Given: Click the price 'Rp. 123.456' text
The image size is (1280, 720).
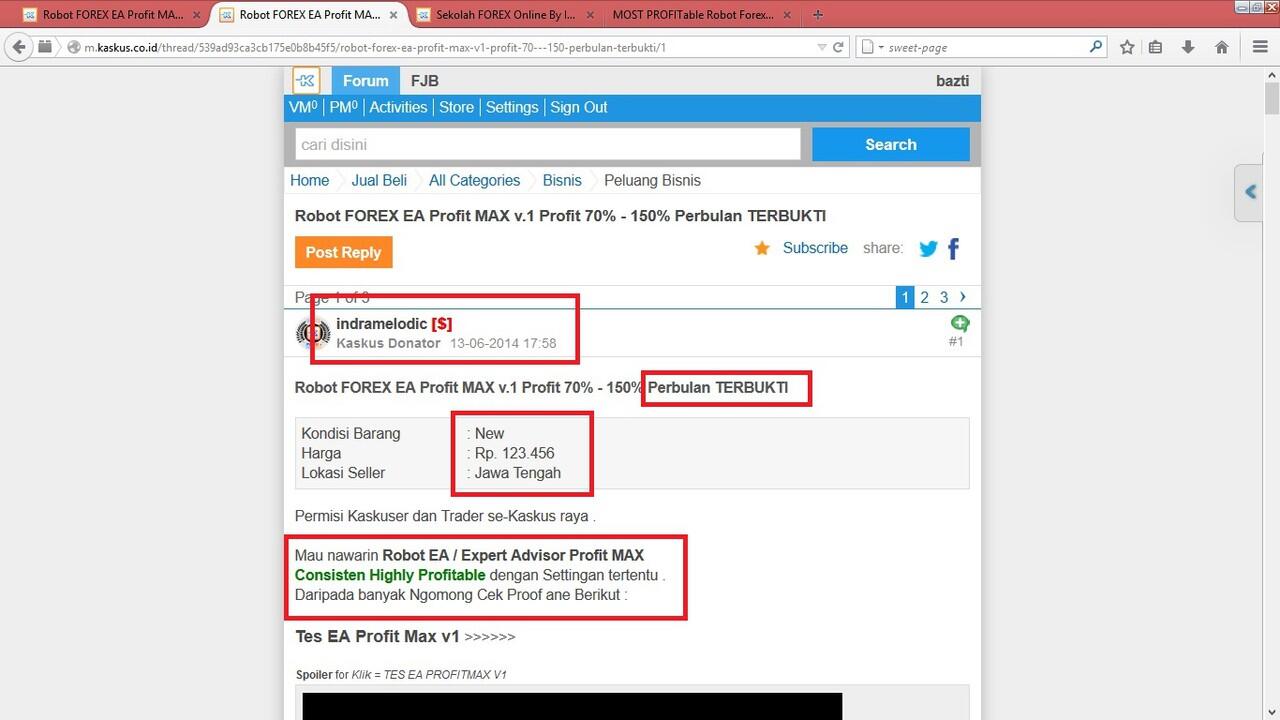Looking at the screenshot, I should click(x=514, y=453).
